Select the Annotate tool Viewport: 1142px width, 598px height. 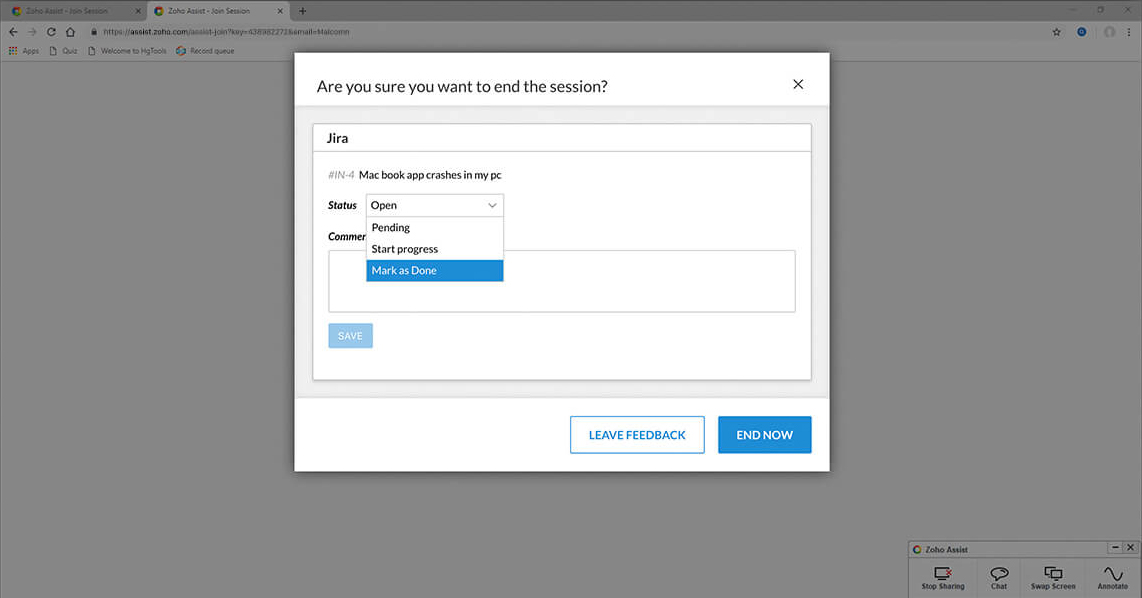1112,574
